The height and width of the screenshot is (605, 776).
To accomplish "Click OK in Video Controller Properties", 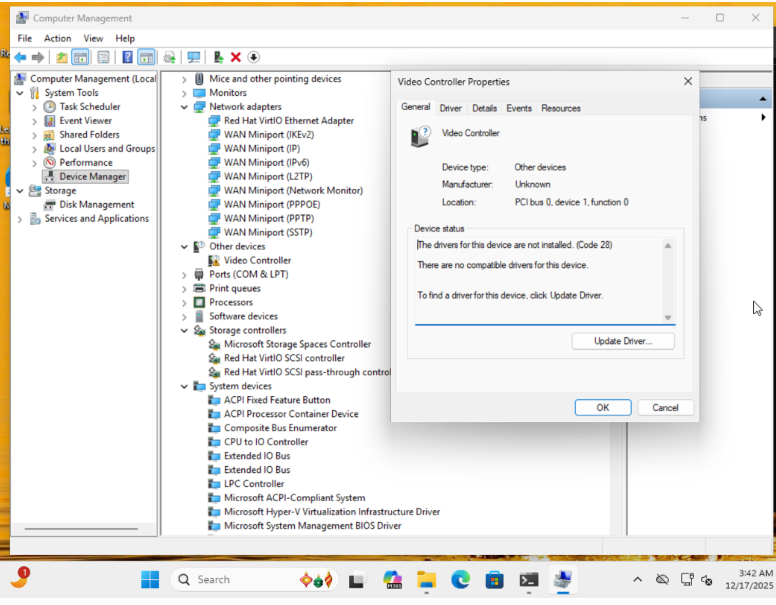I will [x=603, y=407].
